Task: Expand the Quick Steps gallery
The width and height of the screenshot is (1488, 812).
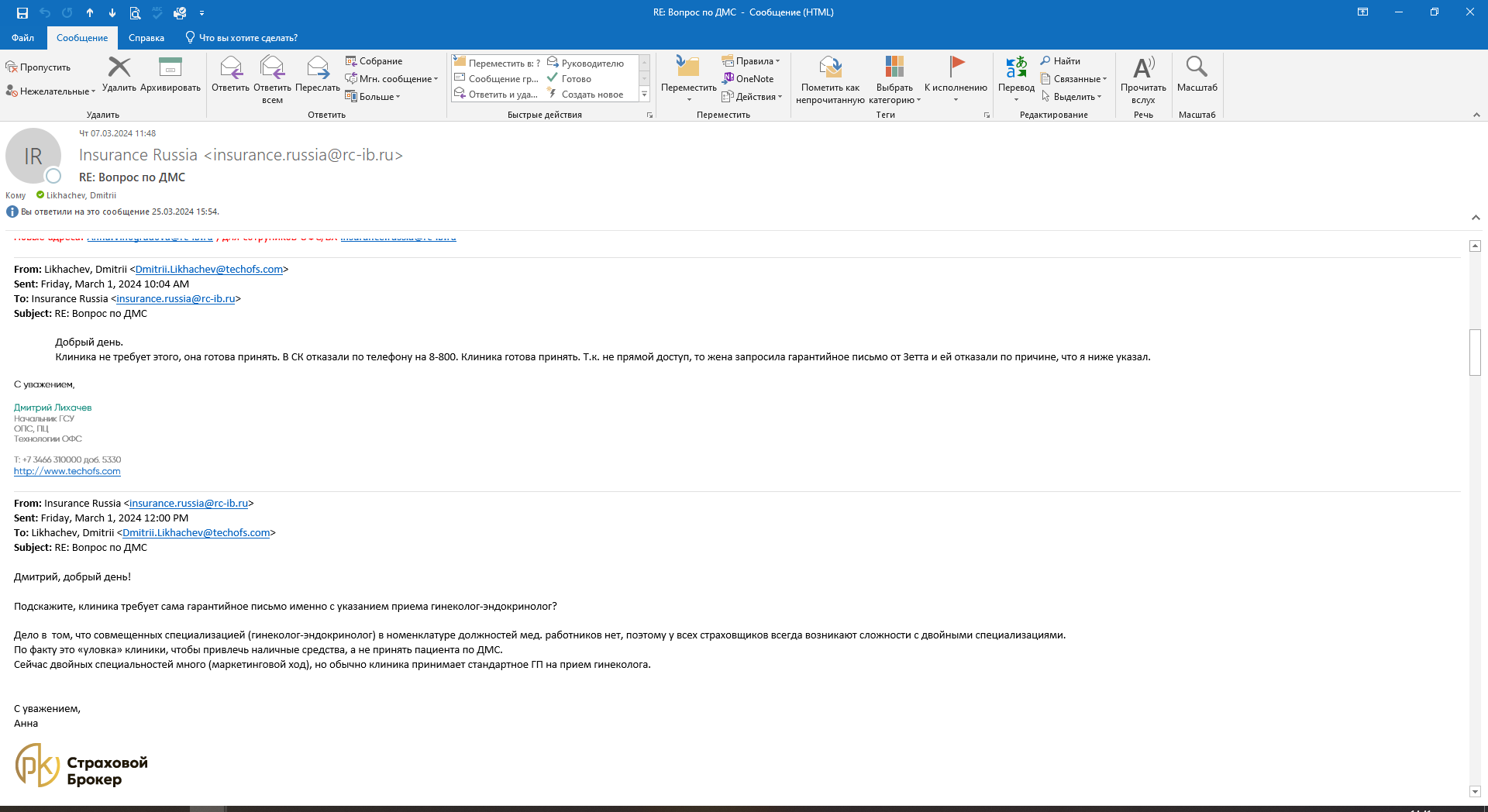Action: coord(644,94)
